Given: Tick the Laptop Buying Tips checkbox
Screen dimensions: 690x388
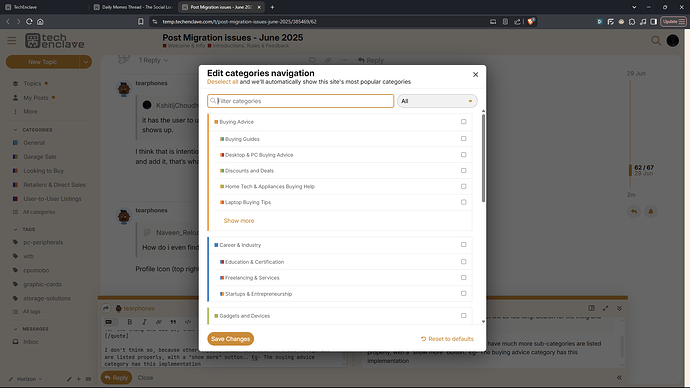Looking at the screenshot, I should tap(463, 202).
